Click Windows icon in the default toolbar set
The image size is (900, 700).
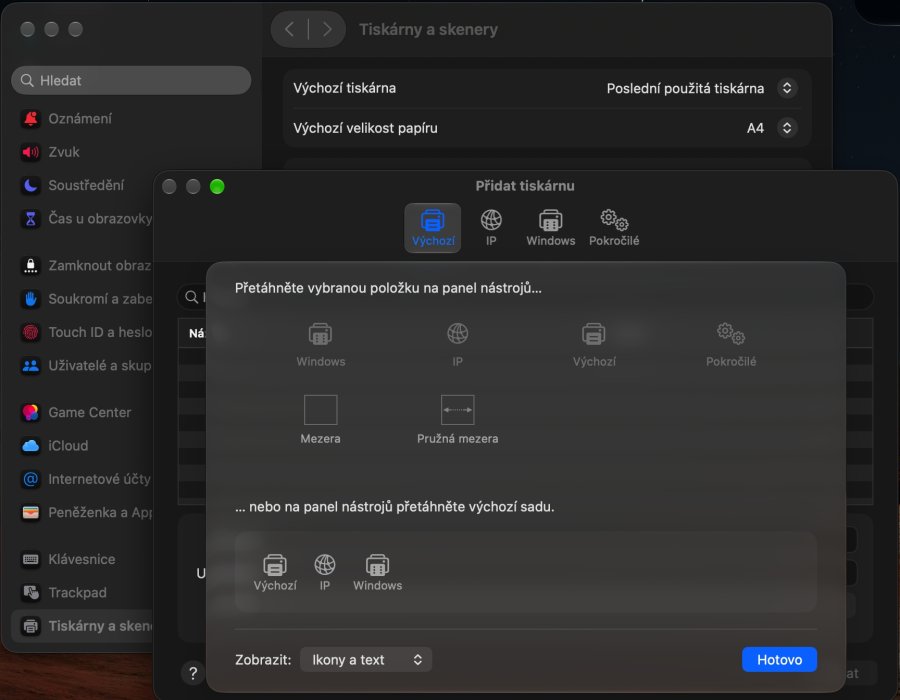point(377,572)
